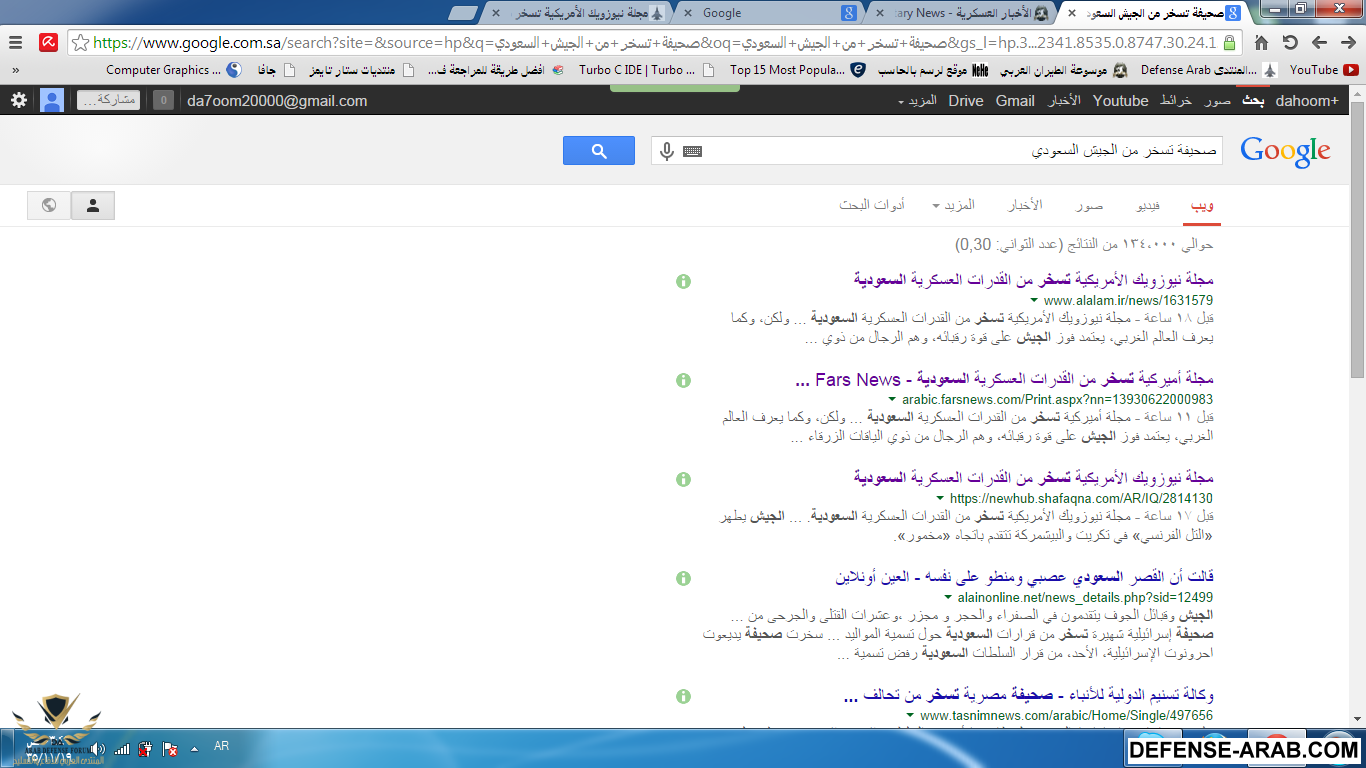1366x768 pixels.
Task: Toggle on-screen keyboard input tool
Action: tap(692, 151)
